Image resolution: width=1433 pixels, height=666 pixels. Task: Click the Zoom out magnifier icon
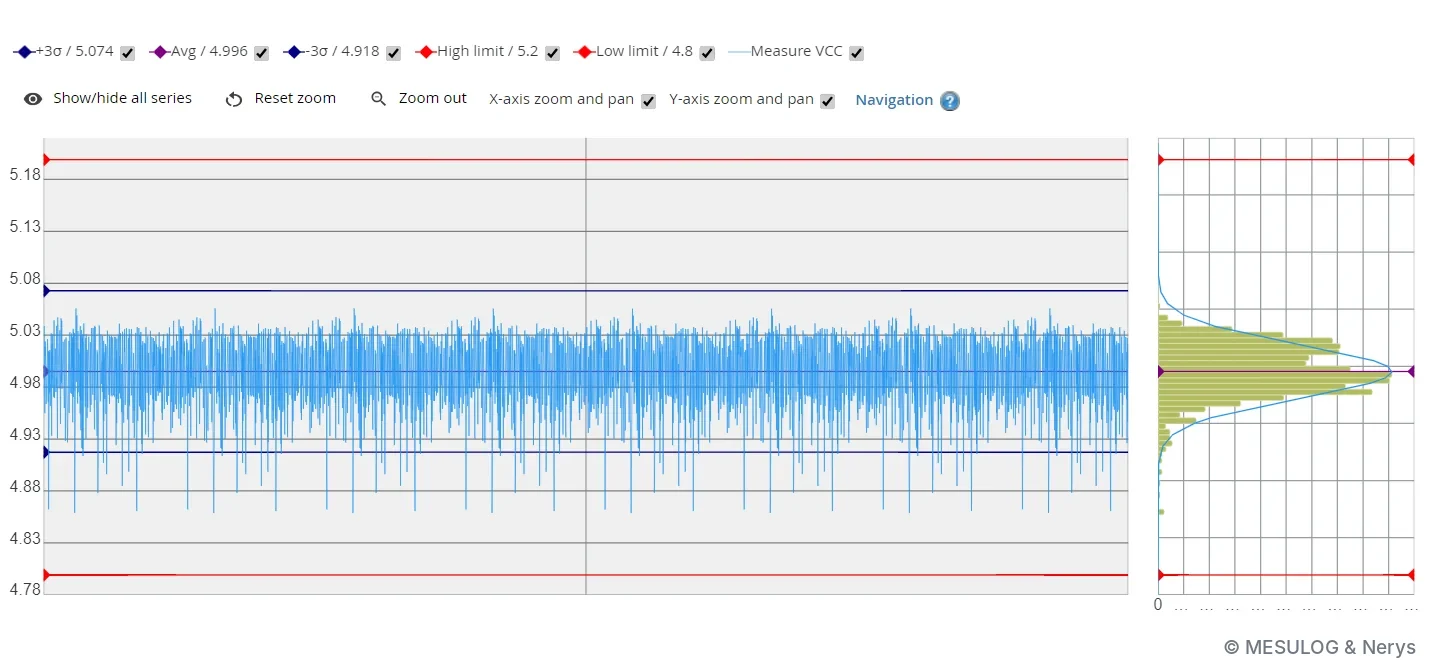pos(378,99)
